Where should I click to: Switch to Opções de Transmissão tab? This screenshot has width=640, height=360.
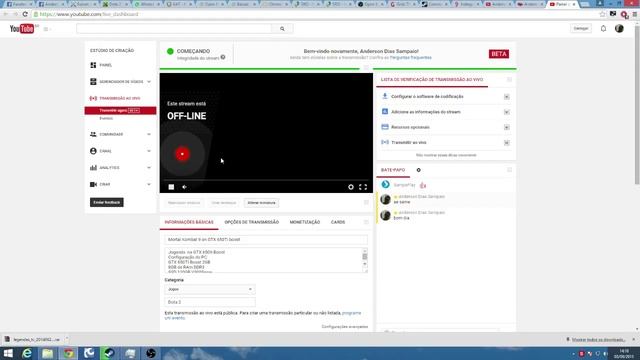pos(251,222)
